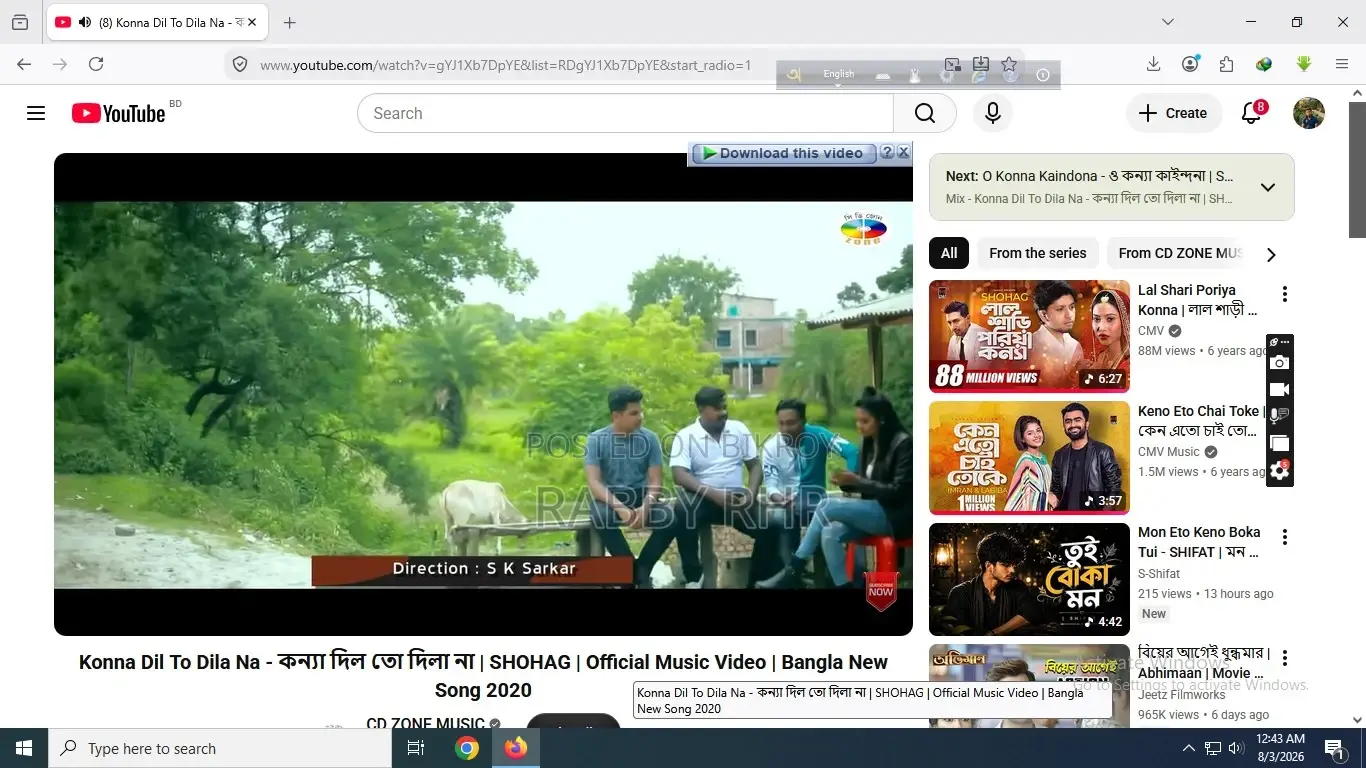Open the CMV Music channel name
This screenshot has width=1366, height=768.
tap(1169, 452)
